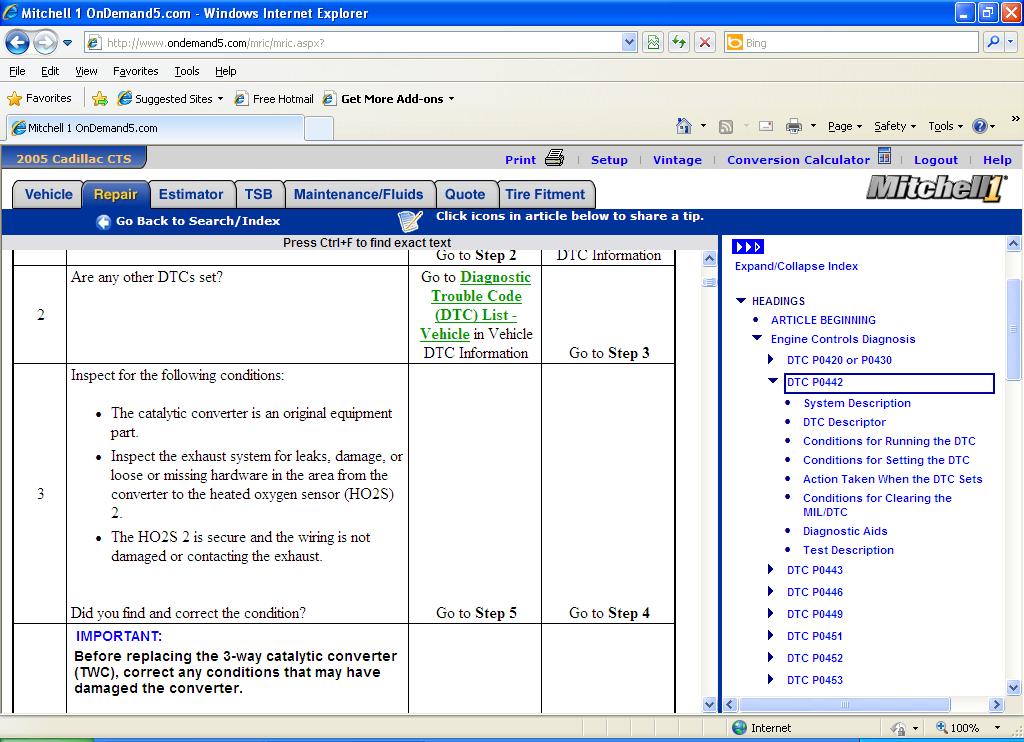
Task: Type in the Bing search box
Action: click(x=858, y=43)
